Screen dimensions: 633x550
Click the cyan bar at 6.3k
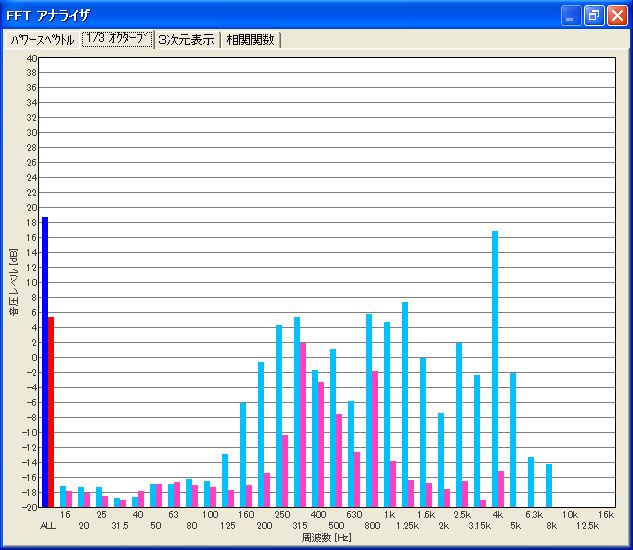coord(531,482)
